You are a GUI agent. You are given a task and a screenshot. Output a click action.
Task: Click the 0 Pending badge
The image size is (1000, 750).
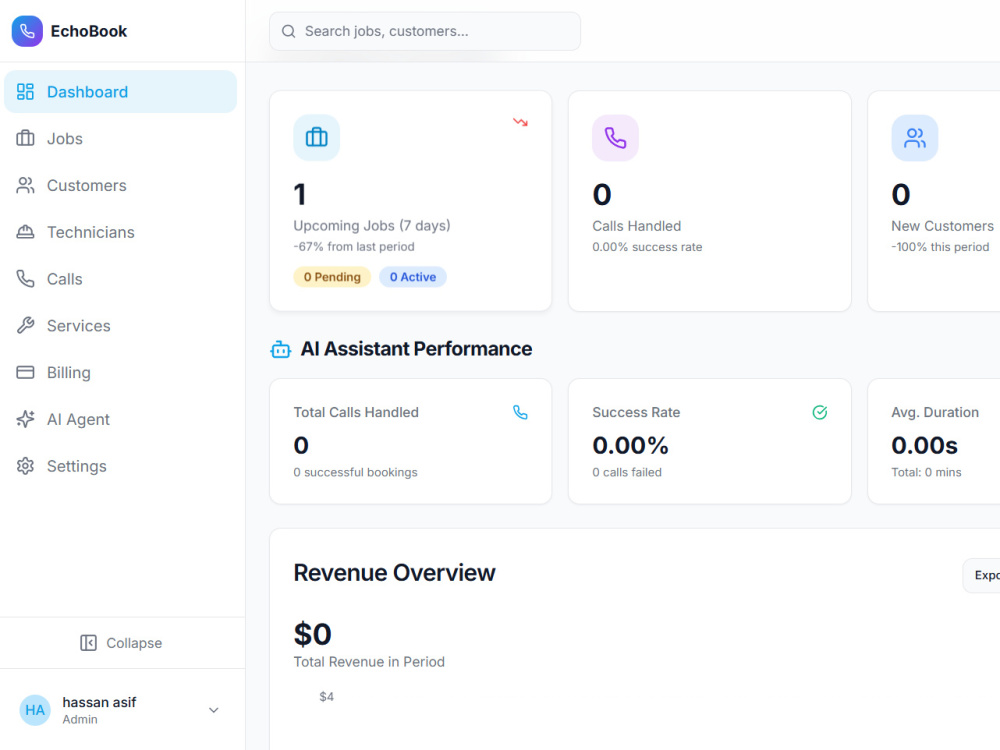tap(332, 277)
